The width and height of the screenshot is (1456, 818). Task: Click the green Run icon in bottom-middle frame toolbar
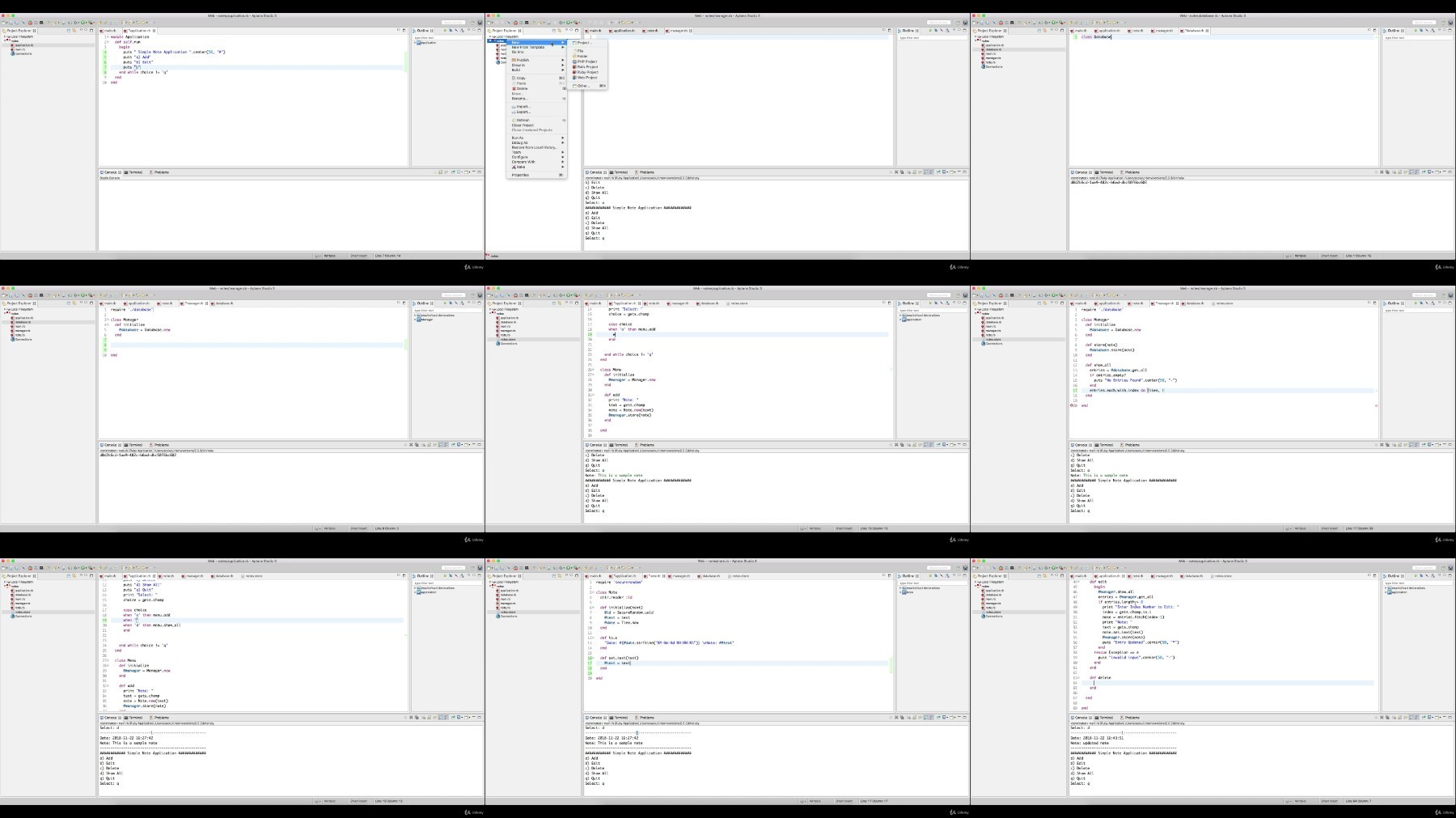point(569,568)
